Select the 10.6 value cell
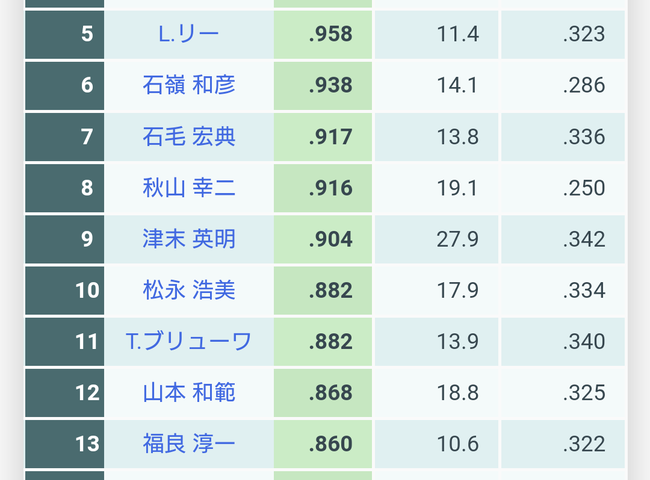 (458, 444)
